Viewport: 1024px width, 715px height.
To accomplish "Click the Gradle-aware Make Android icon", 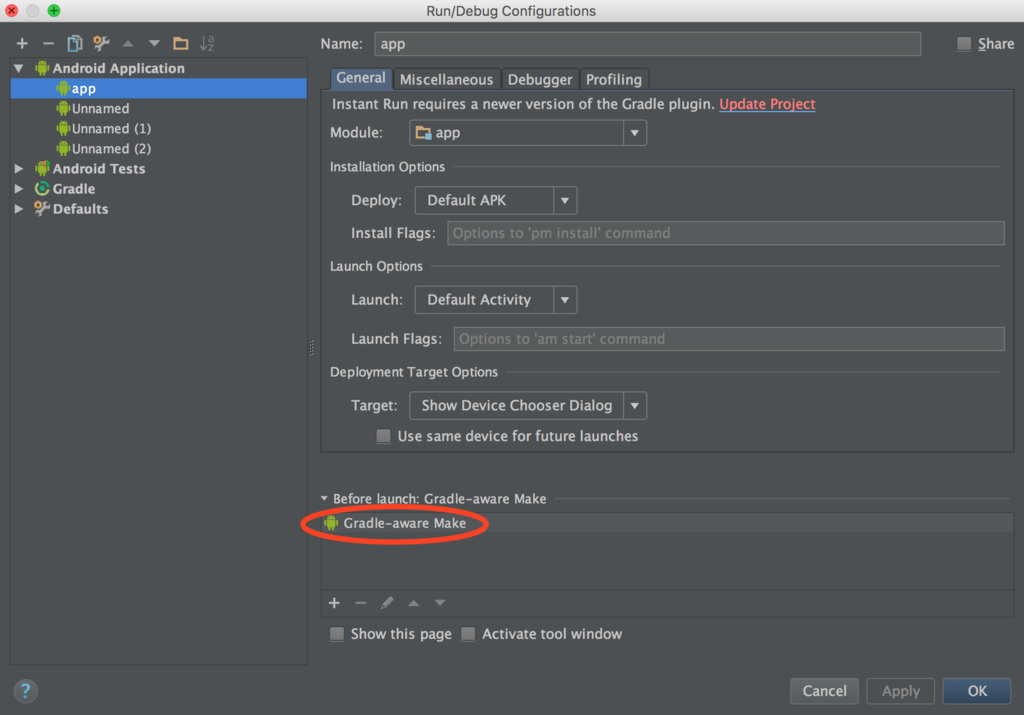I will (331, 523).
